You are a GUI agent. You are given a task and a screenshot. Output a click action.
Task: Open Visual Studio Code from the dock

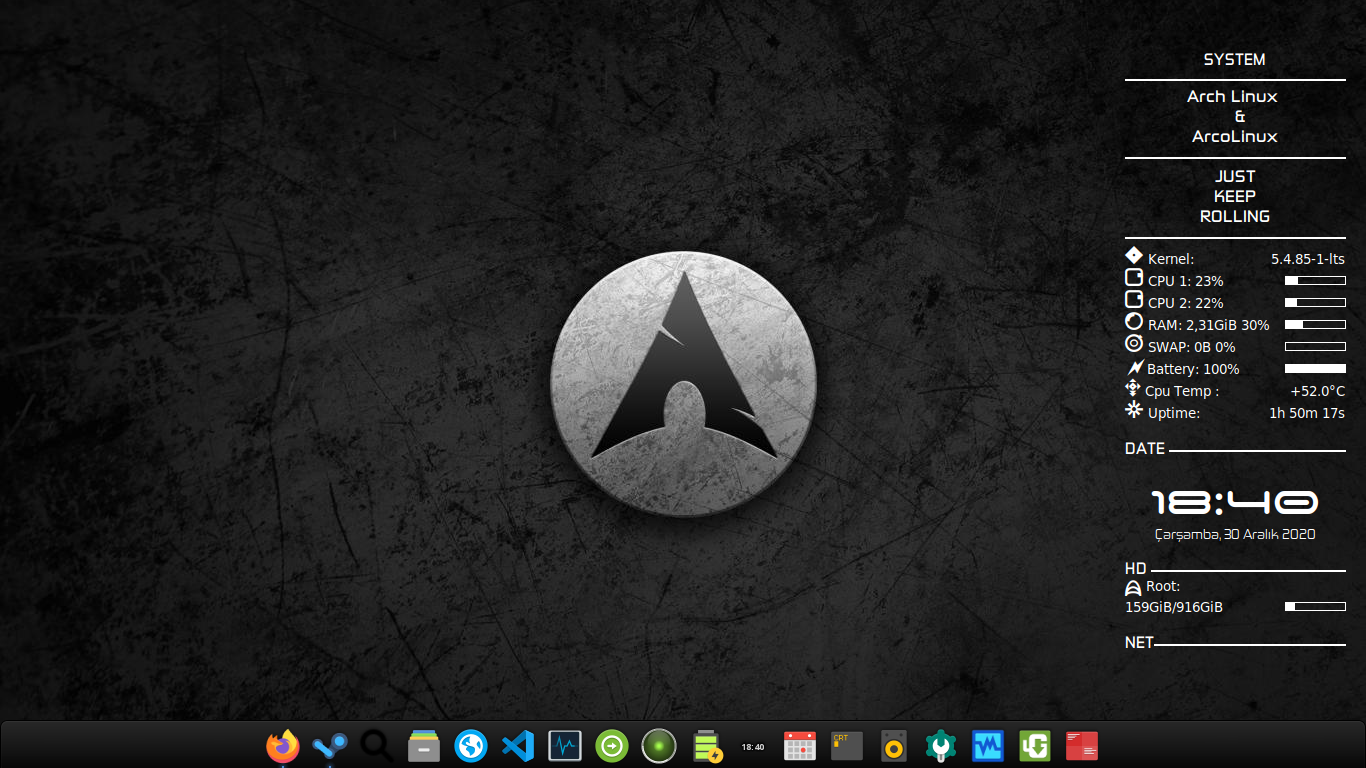[518, 746]
